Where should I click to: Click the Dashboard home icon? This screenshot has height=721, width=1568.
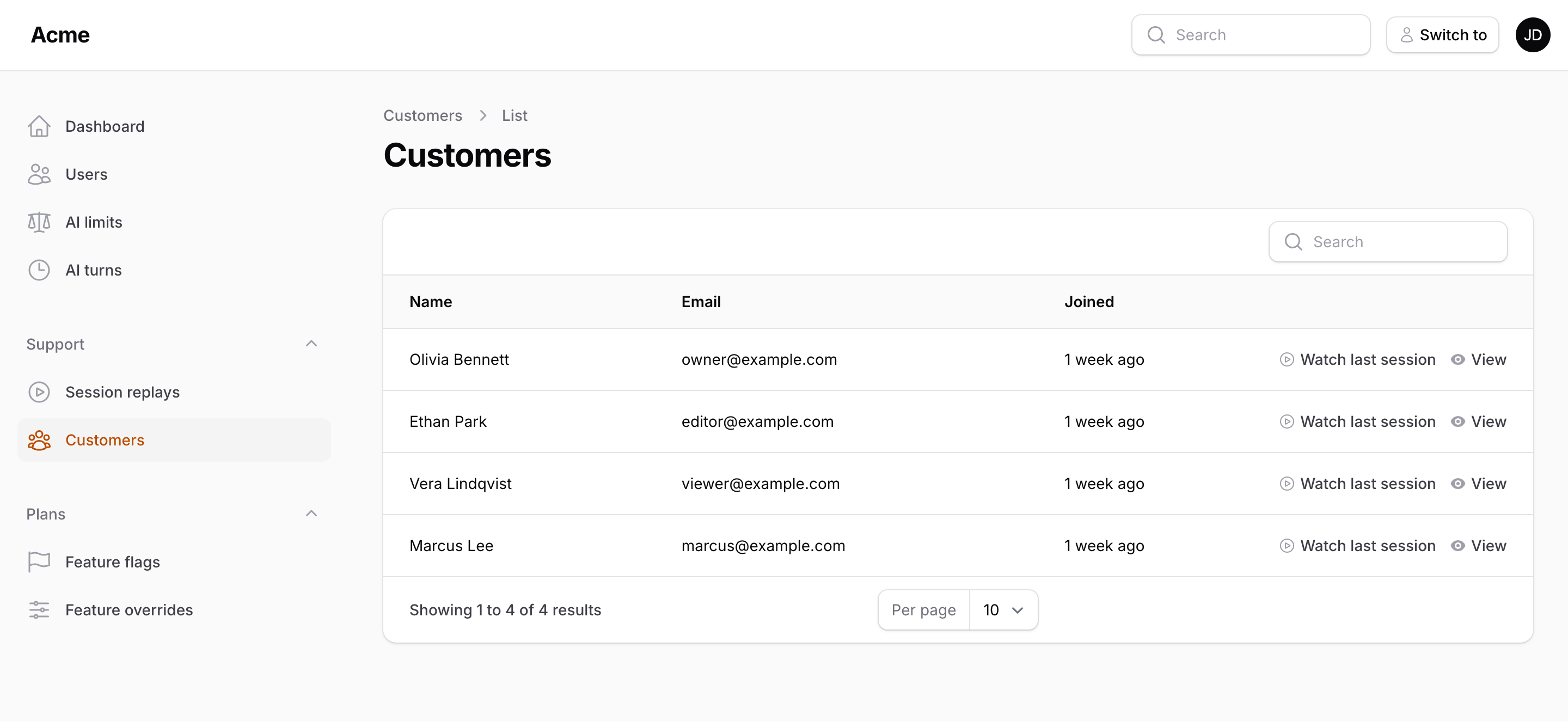click(39, 126)
